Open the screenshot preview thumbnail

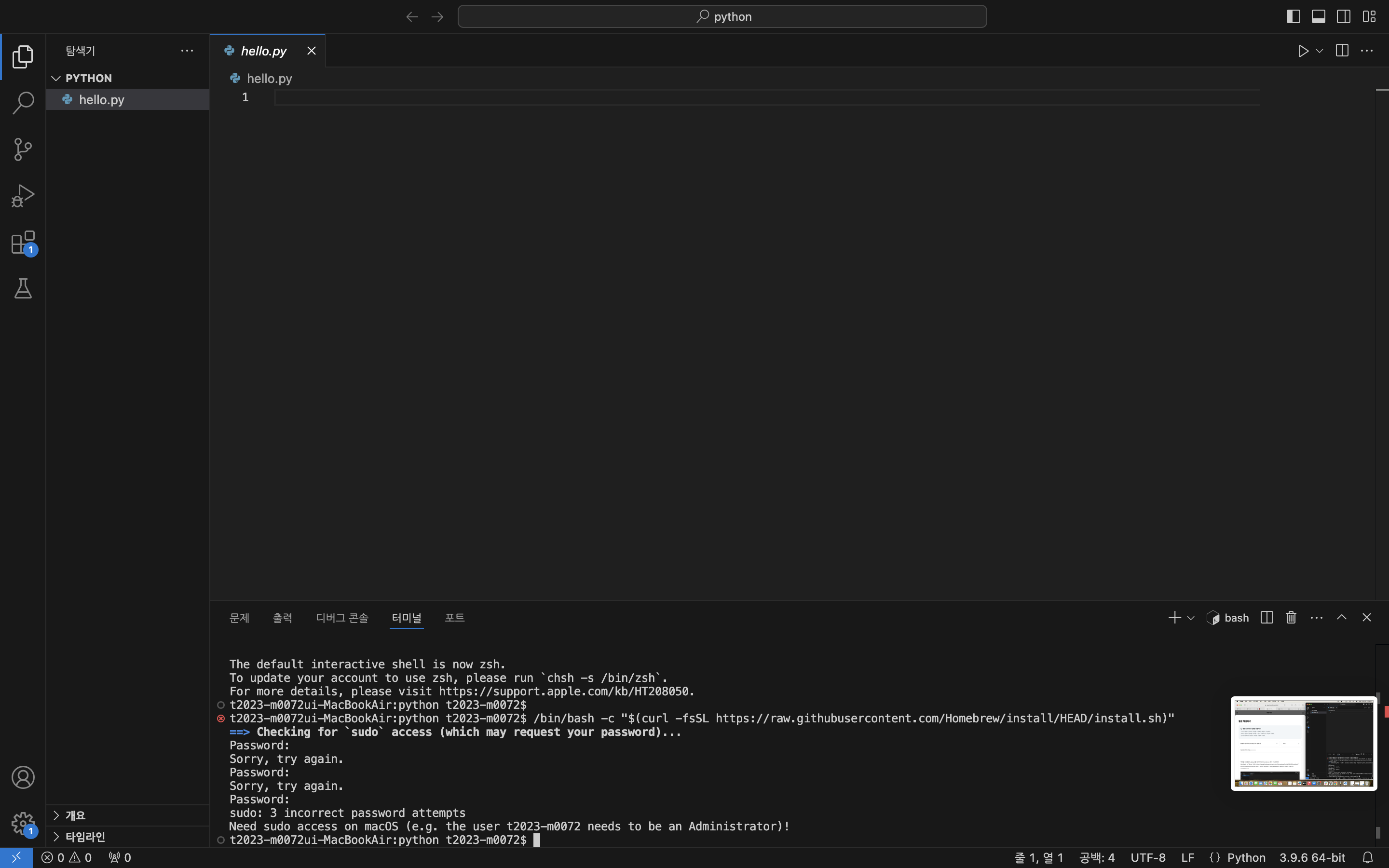point(1304,744)
